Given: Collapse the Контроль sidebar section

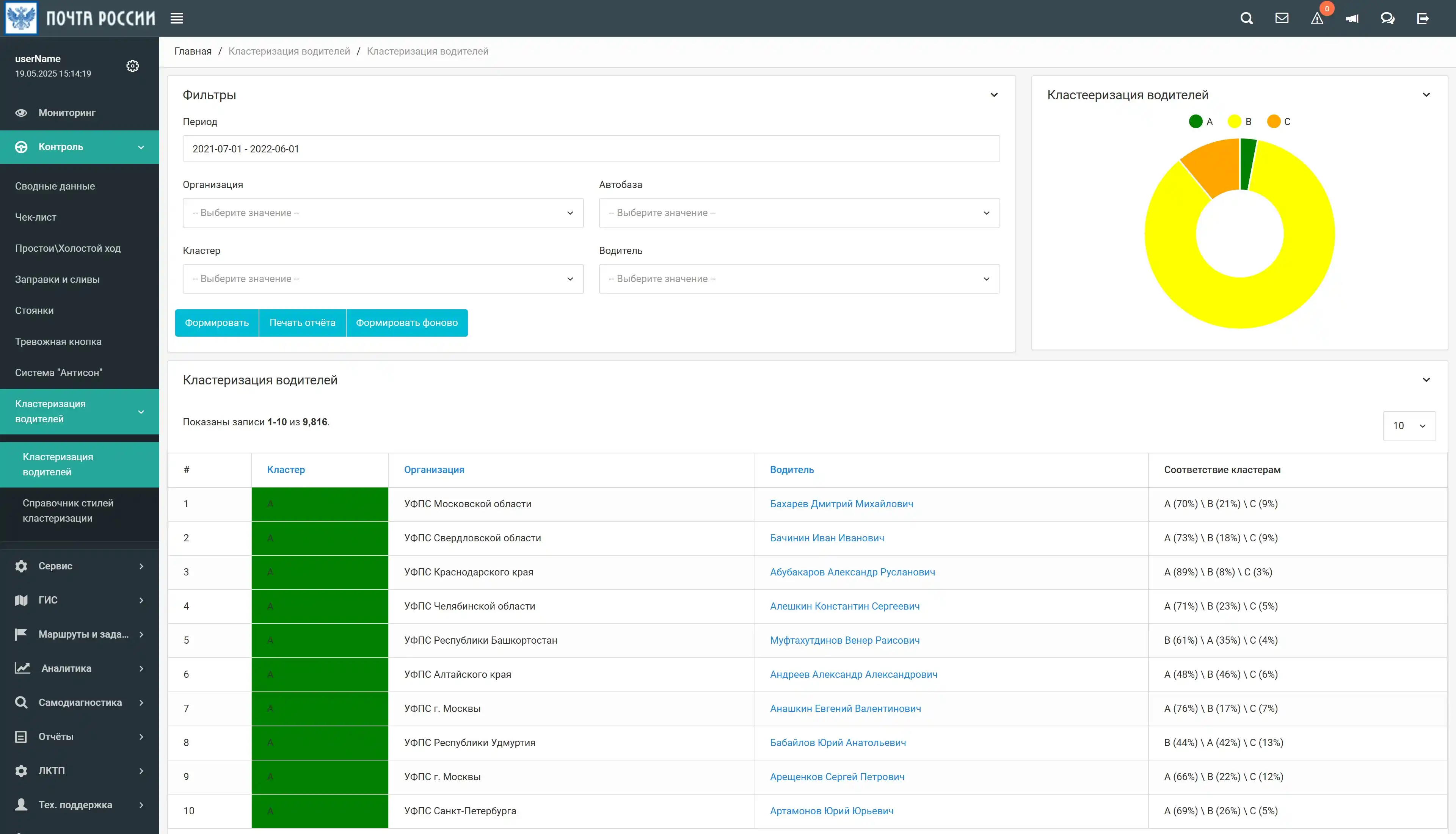Looking at the screenshot, I should 141,147.
